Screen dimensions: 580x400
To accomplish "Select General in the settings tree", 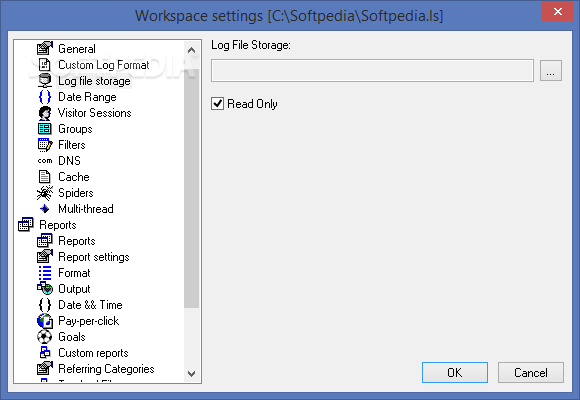I will 77,48.
